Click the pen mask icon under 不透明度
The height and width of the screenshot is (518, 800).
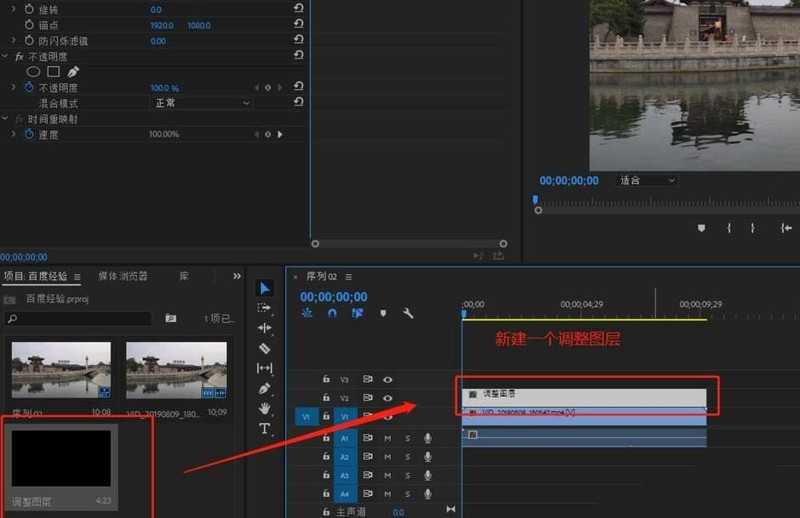pyautogui.click(x=73, y=72)
